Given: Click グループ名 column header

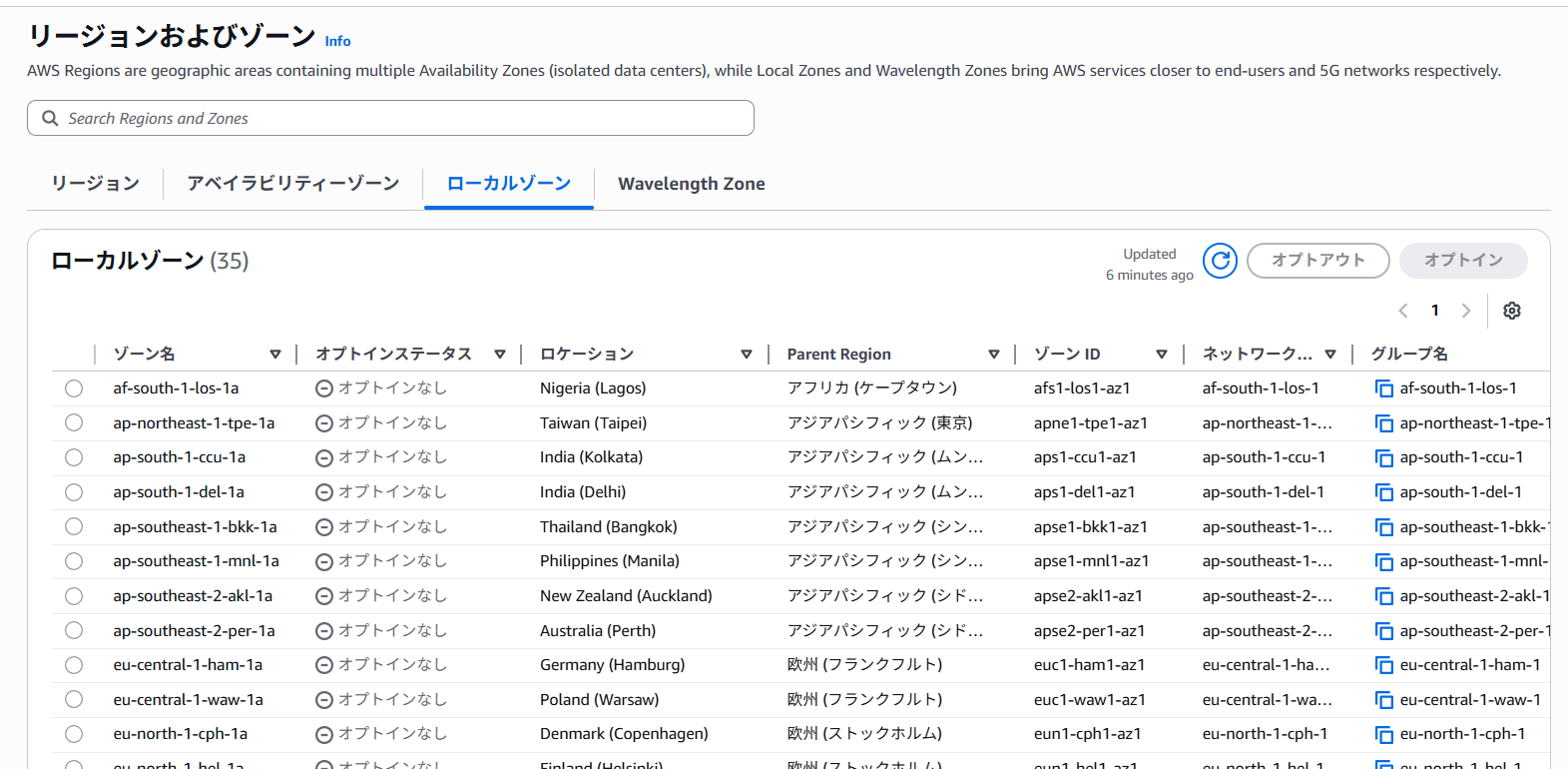Looking at the screenshot, I should point(1409,355).
